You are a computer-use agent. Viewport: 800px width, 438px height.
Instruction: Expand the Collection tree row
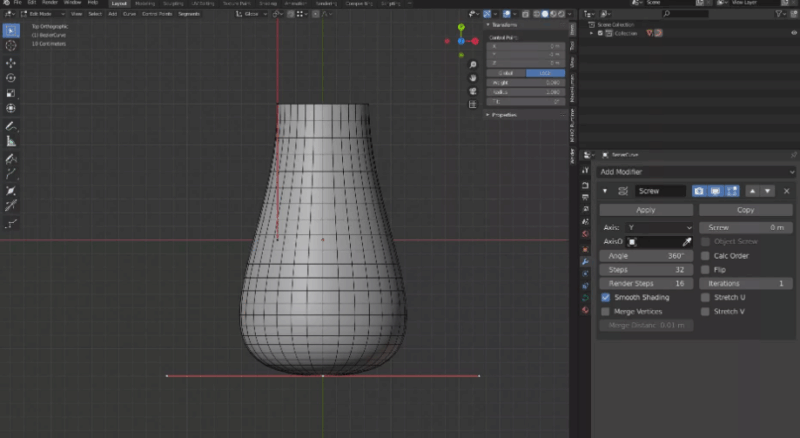pyautogui.click(x=592, y=33)
